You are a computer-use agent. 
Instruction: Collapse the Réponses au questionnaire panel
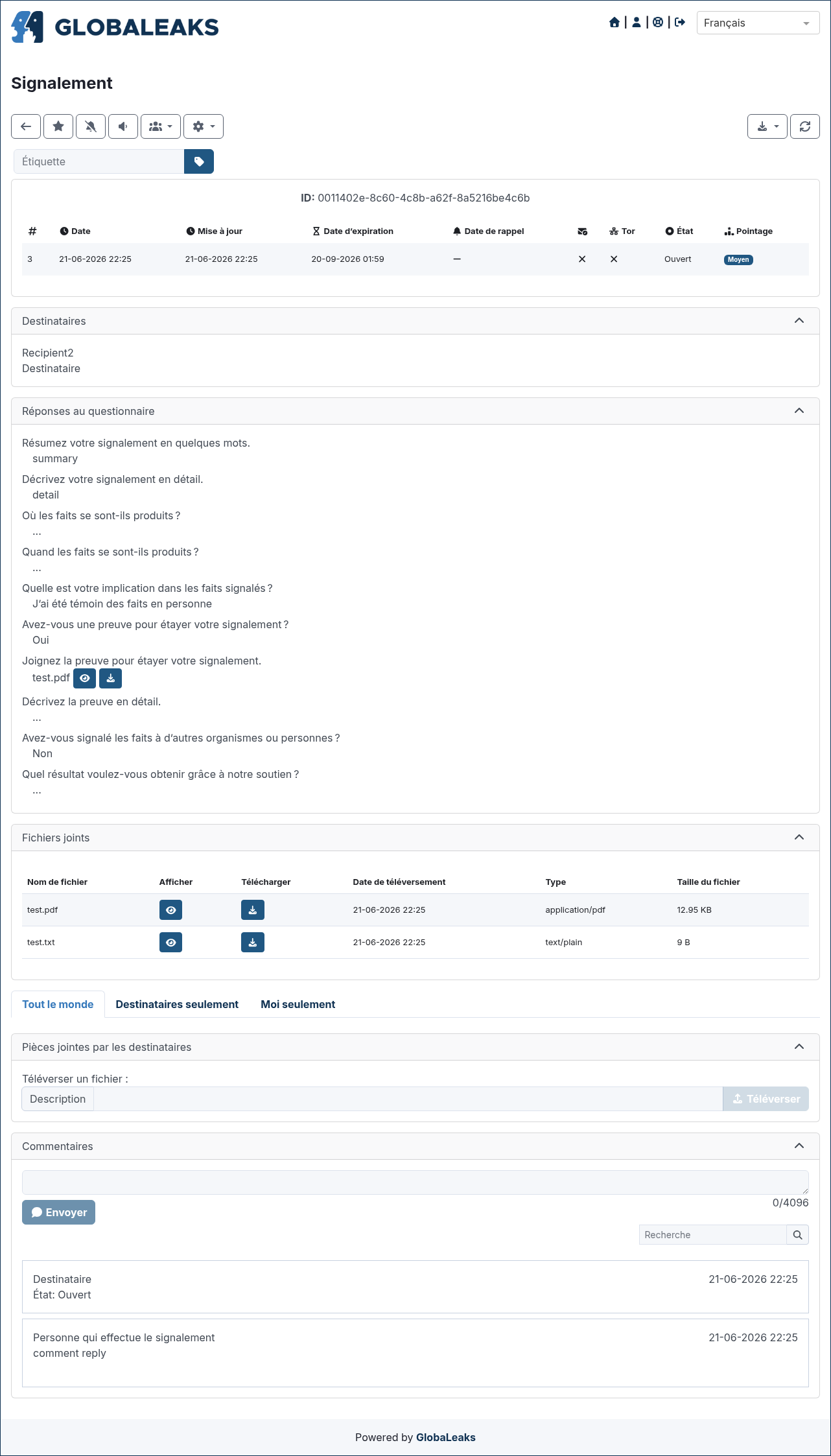click(799, 411)
